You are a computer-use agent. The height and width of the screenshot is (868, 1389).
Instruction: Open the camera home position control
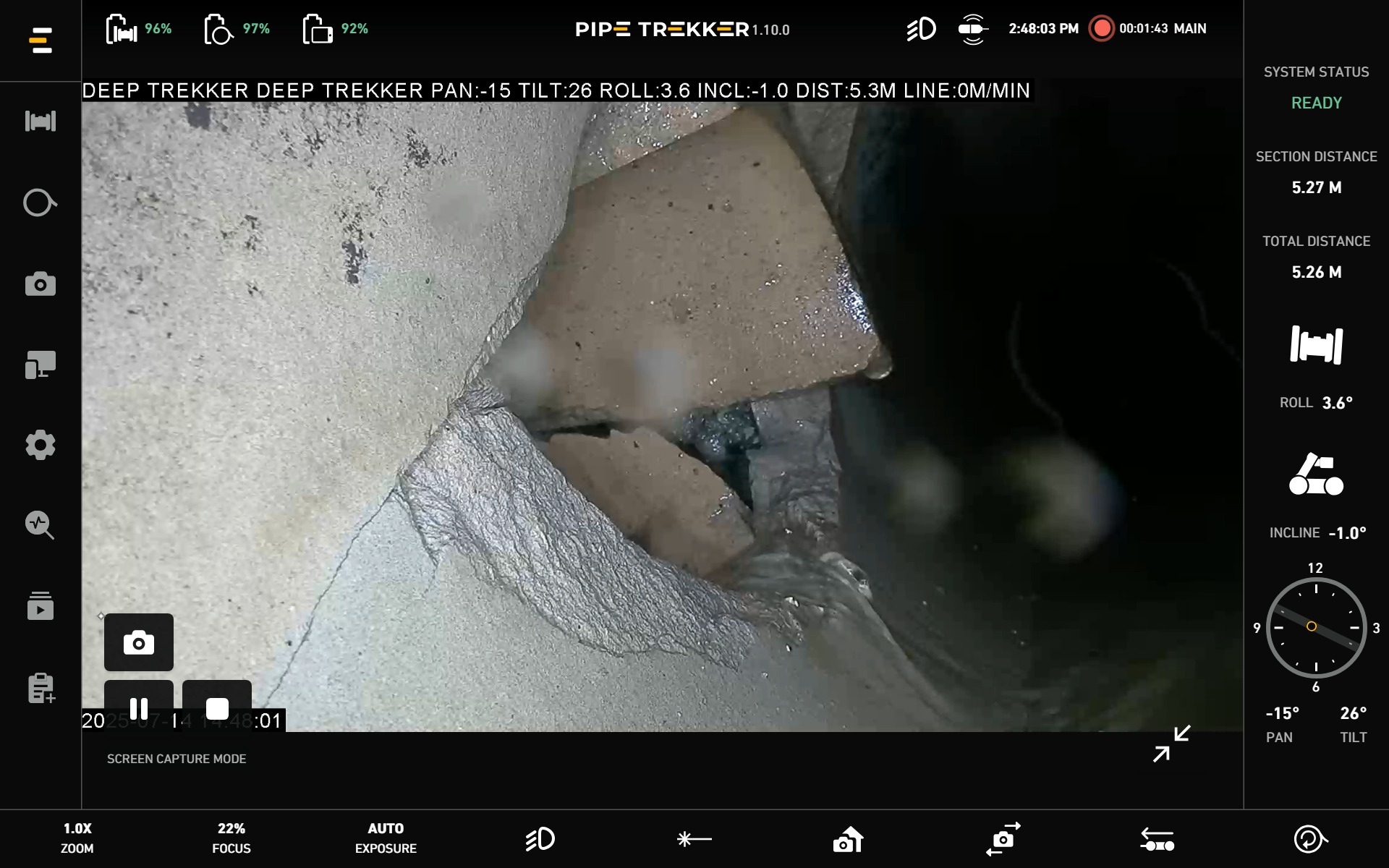coord(847,839)
